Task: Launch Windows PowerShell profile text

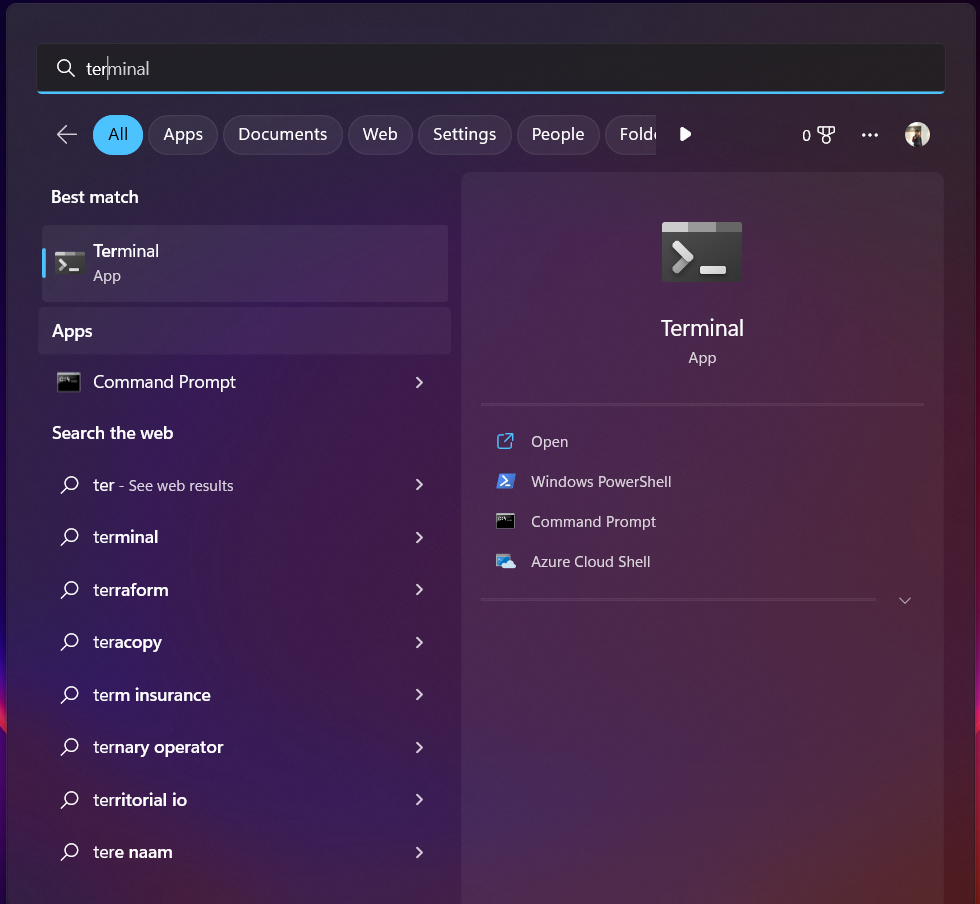Action: coord(601,481)
